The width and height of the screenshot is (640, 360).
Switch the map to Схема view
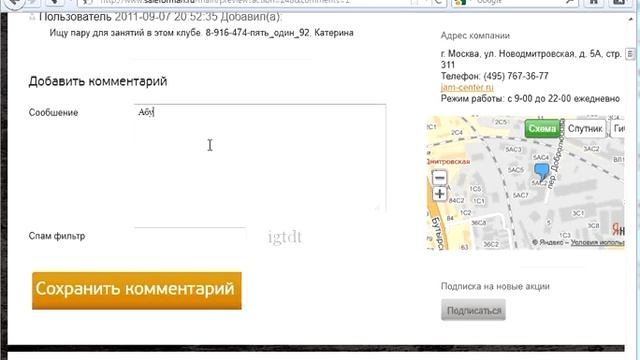(542, 129)
